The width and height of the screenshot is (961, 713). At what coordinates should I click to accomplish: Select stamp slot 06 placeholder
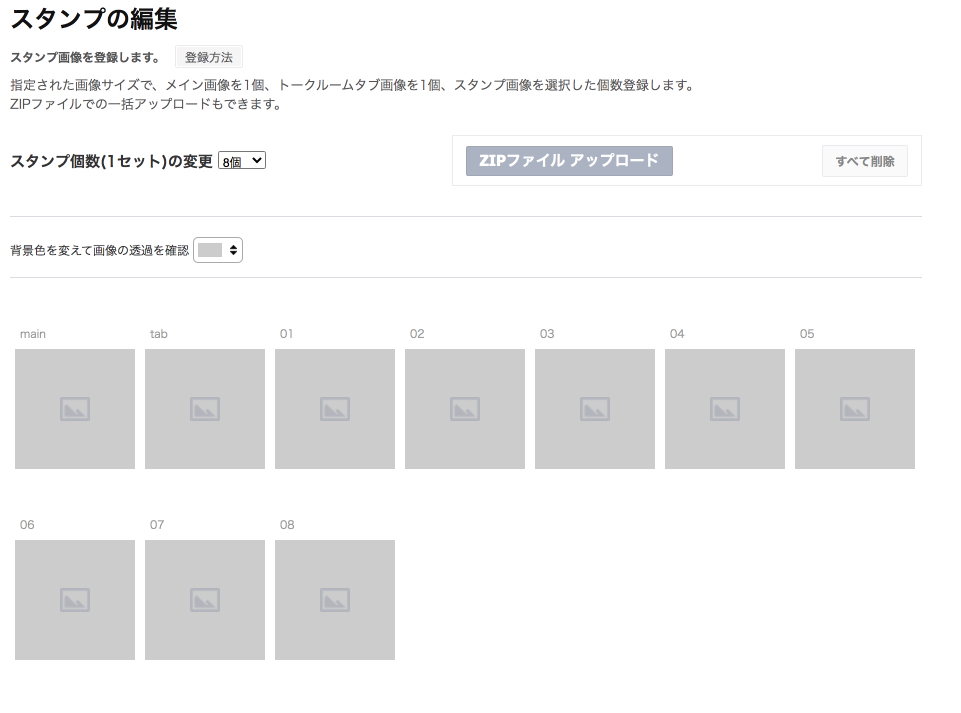point(75,600)
